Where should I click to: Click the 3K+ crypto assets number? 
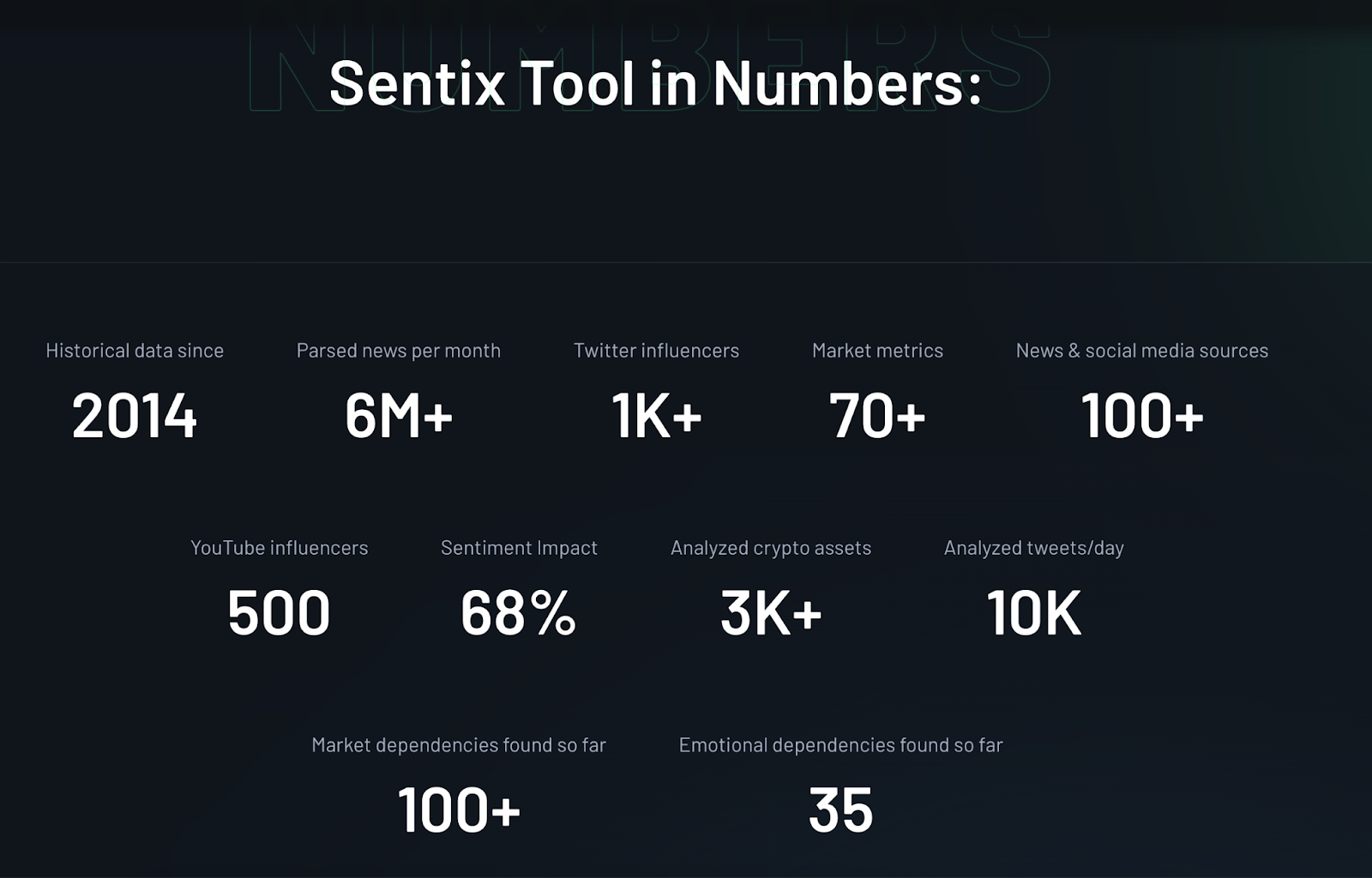click(x=772, y=613)
